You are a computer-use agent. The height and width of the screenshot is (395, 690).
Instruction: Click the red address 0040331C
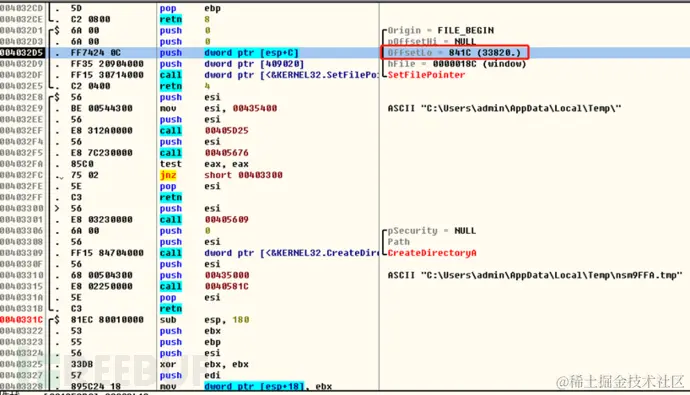click(x=22, y=320)
